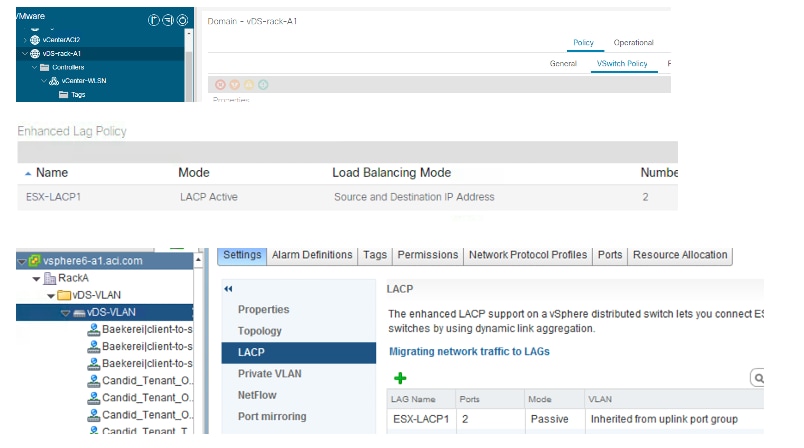Click the RackA datacenter icon
Viewport: 804px width, 448px height.
click(x=50, y=278)
